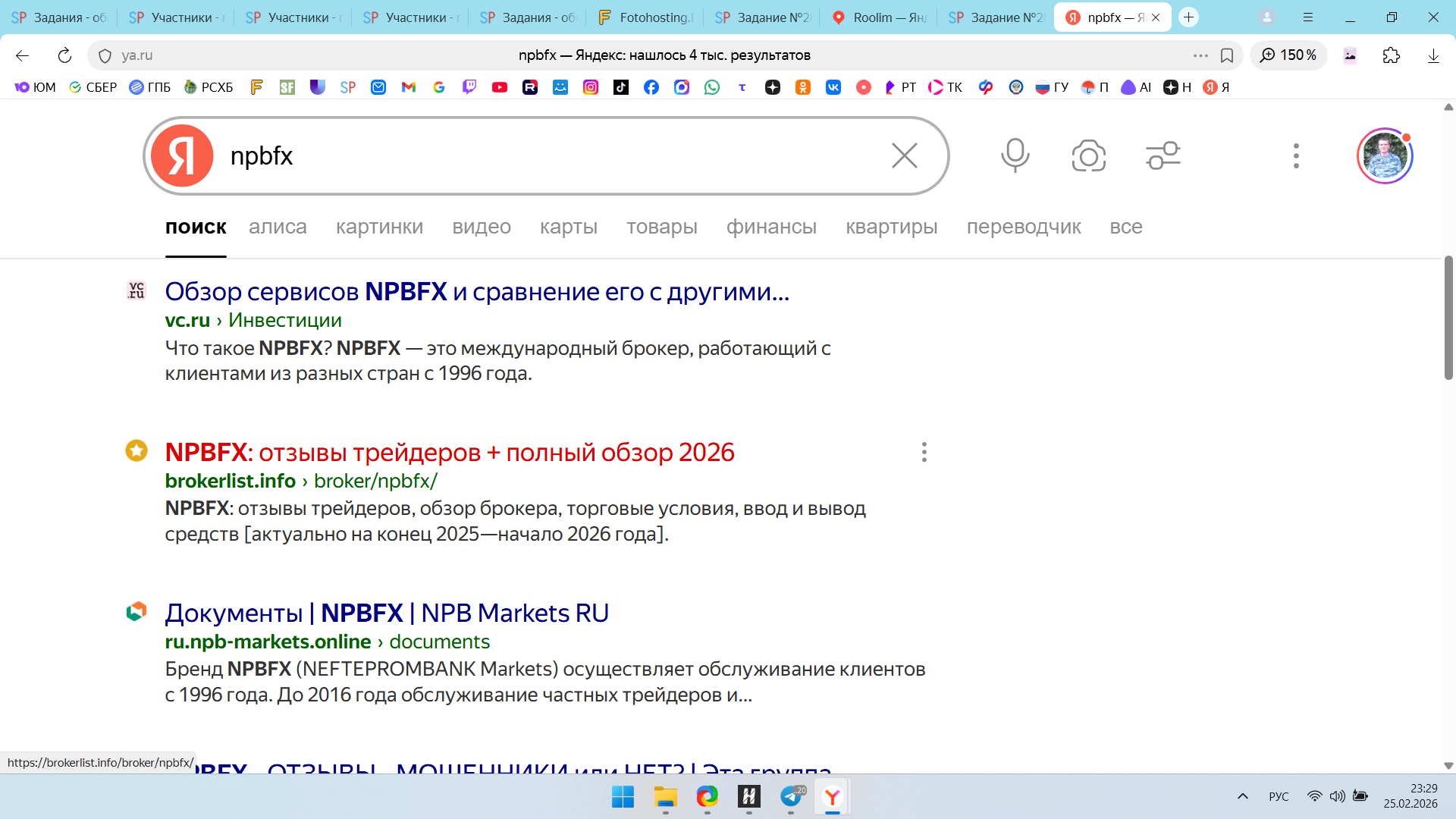Clear the search query with X
The image size is (1456, 819).
pyautogui.click(x=904, y=155)
